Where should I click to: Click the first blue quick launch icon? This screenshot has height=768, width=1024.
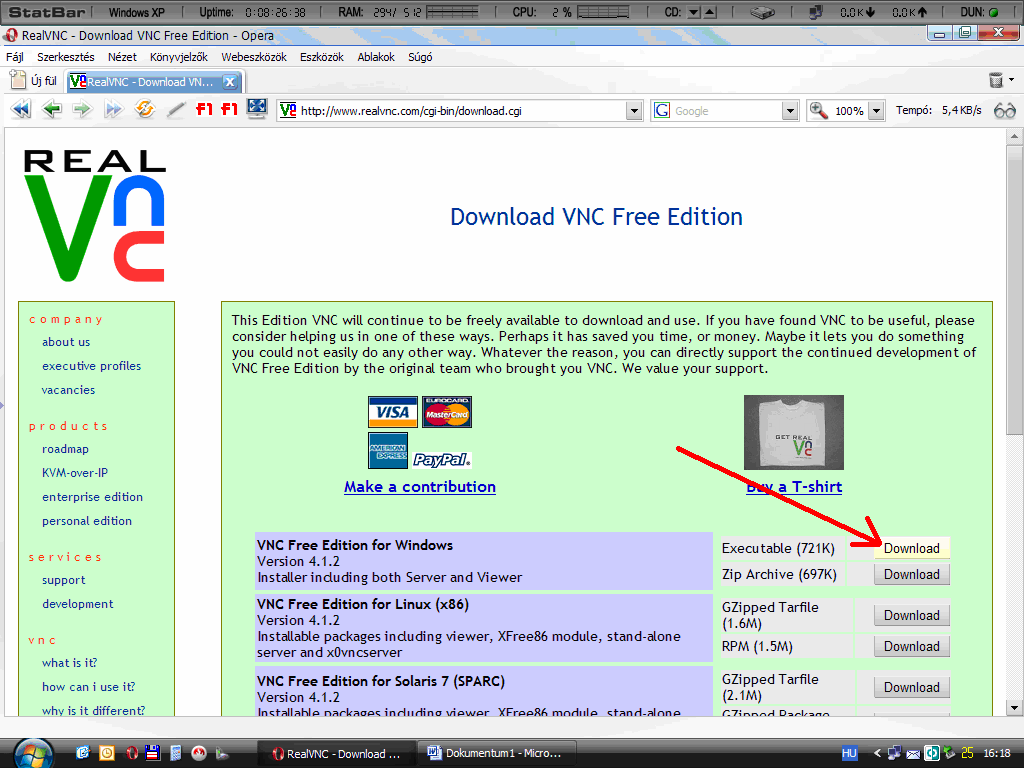tap(82, 753)
